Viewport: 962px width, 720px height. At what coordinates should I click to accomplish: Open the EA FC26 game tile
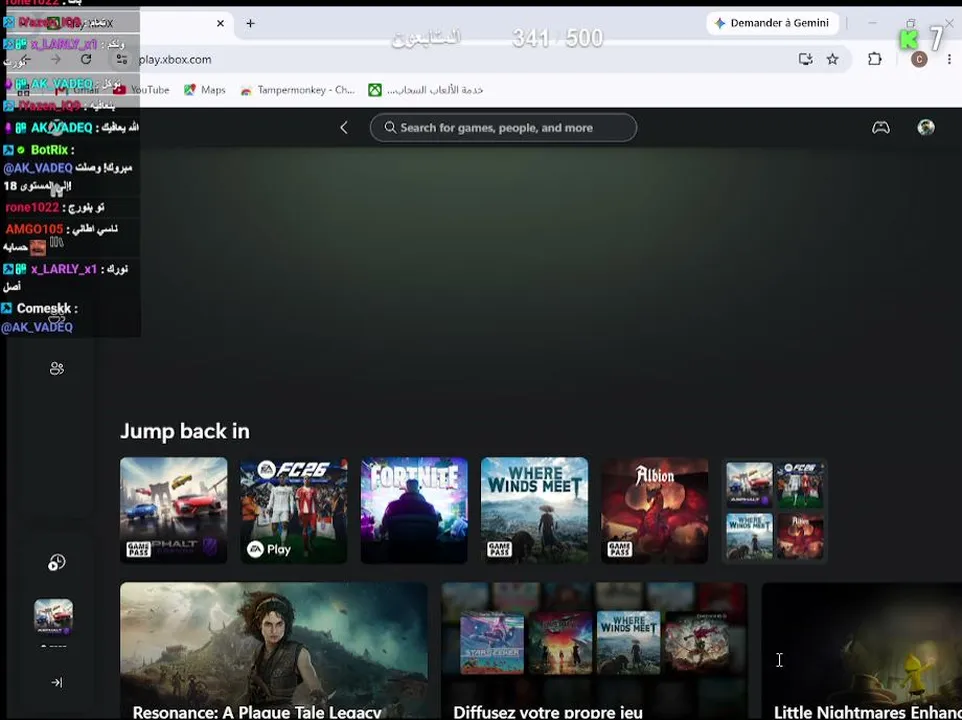point(294,510)
